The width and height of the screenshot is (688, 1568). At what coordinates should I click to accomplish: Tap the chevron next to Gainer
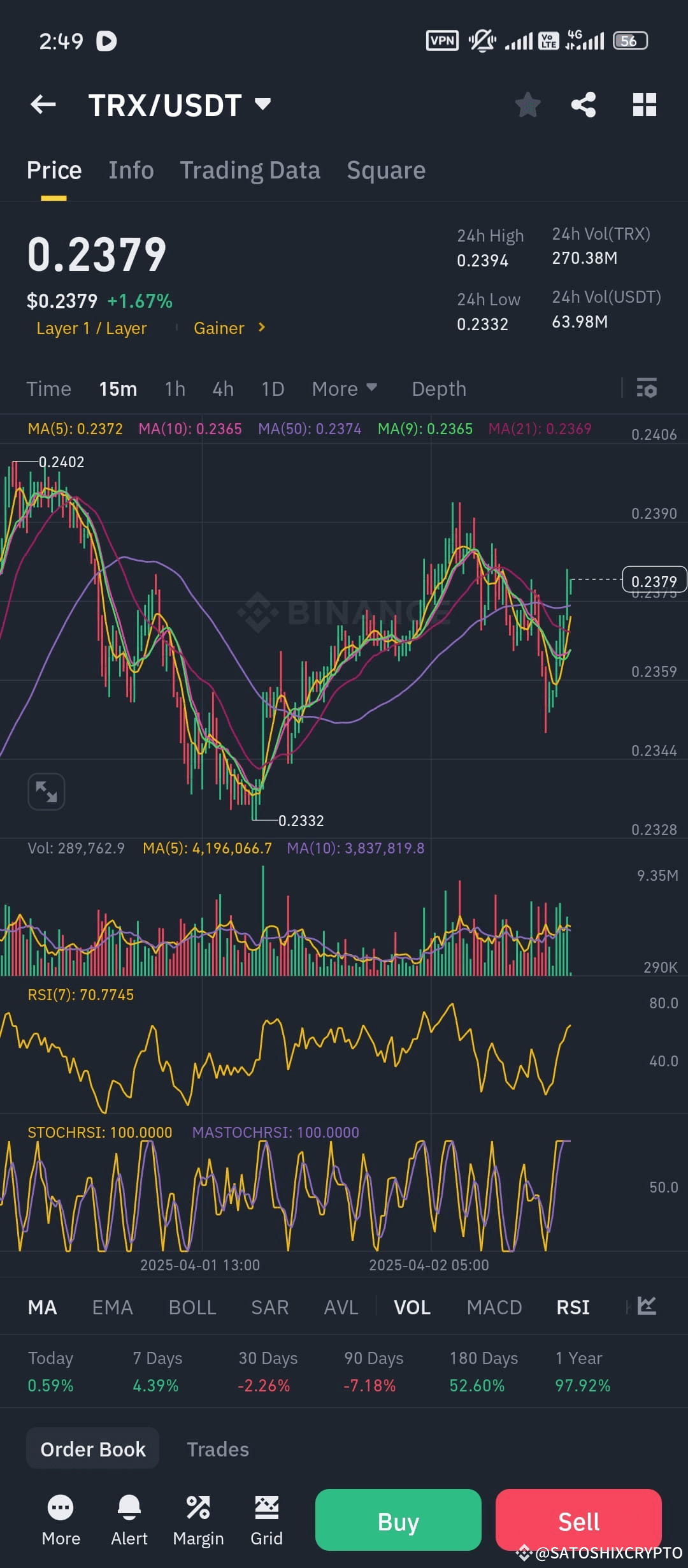tap(261, 328)
